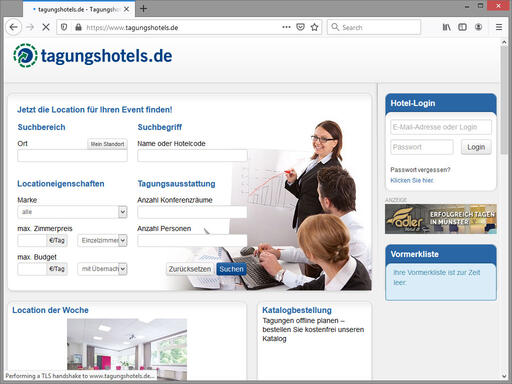Open the mit Übernachtung budget dropdown
The image size is (512, 384).
(x=102, y=269)
